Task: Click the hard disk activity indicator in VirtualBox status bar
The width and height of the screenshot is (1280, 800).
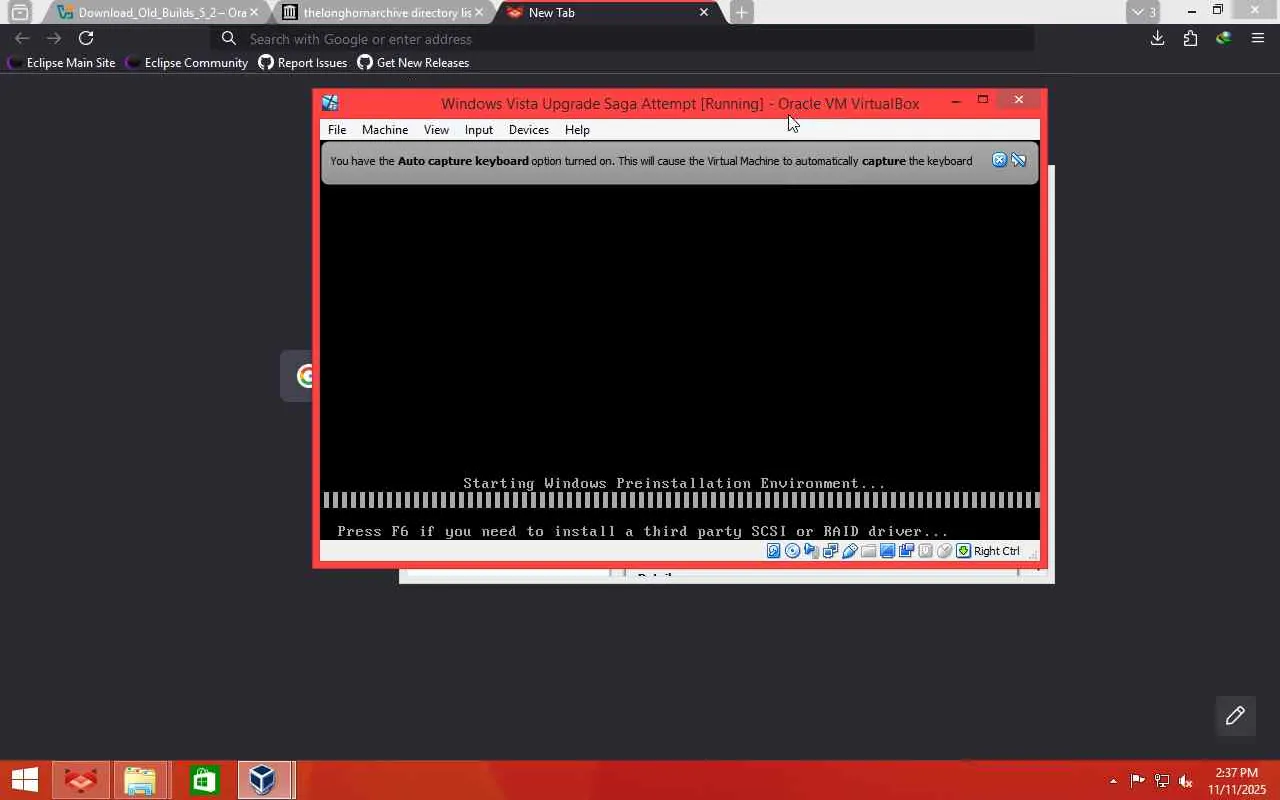Action: click(x=774, y=551)
